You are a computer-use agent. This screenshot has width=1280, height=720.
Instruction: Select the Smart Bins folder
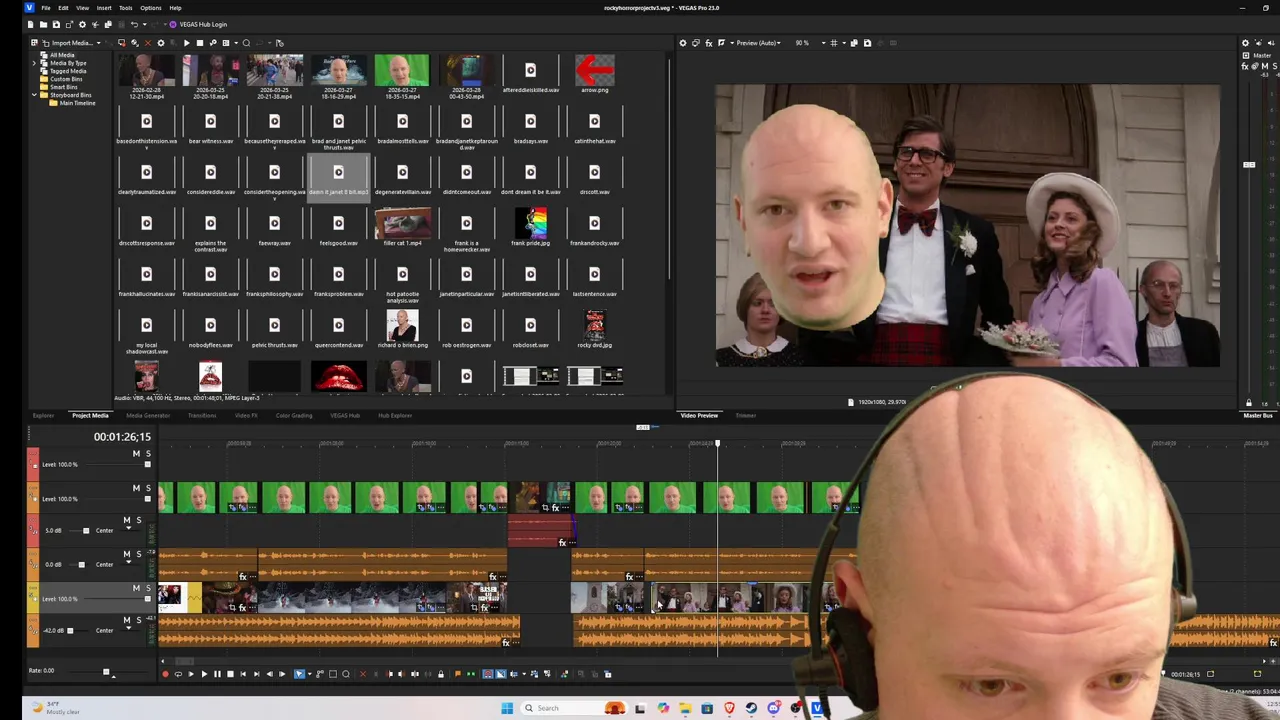click(x=64, y=87)
